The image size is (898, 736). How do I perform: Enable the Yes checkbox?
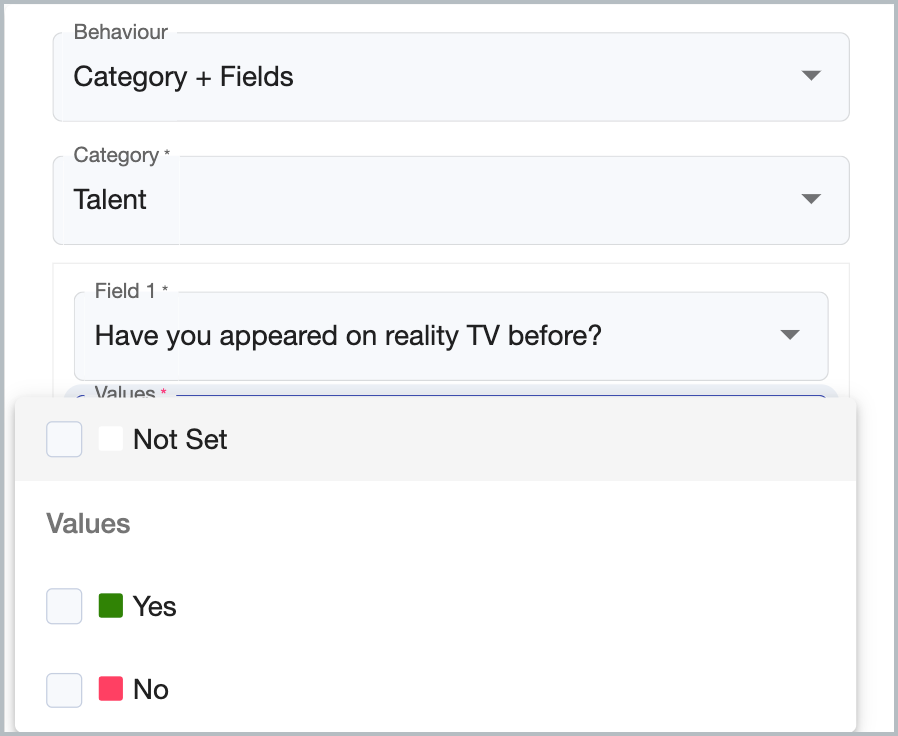tap(64, 606)
